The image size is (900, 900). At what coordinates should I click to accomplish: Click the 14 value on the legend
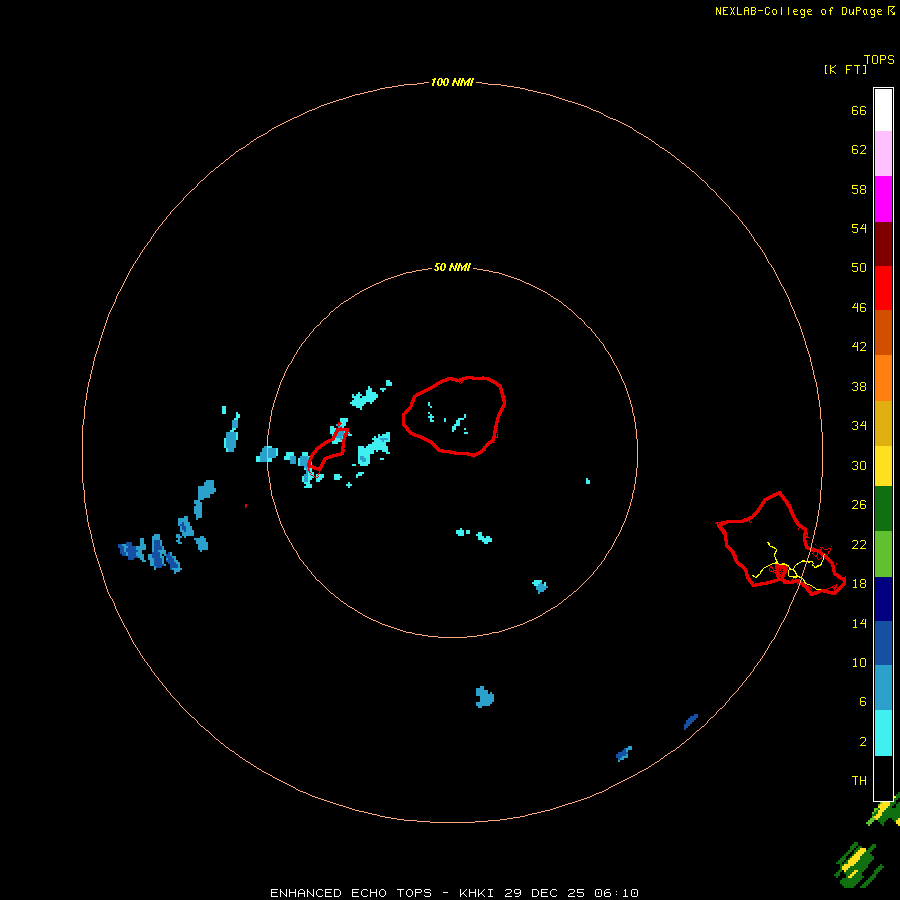(x=859, y=623)
